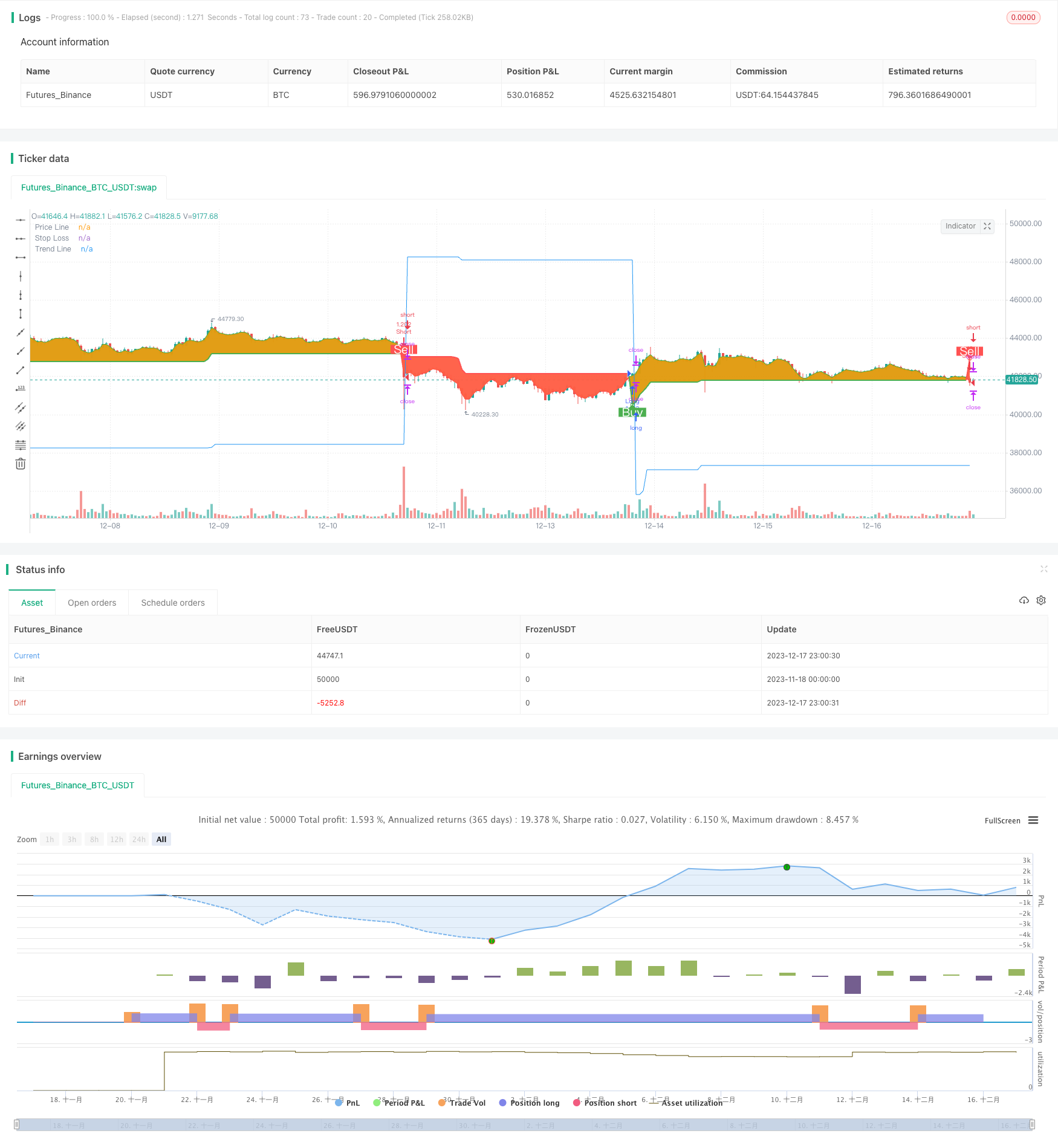
Task: Toggle Trade Vol series in legend
Action: point(462,1103)
